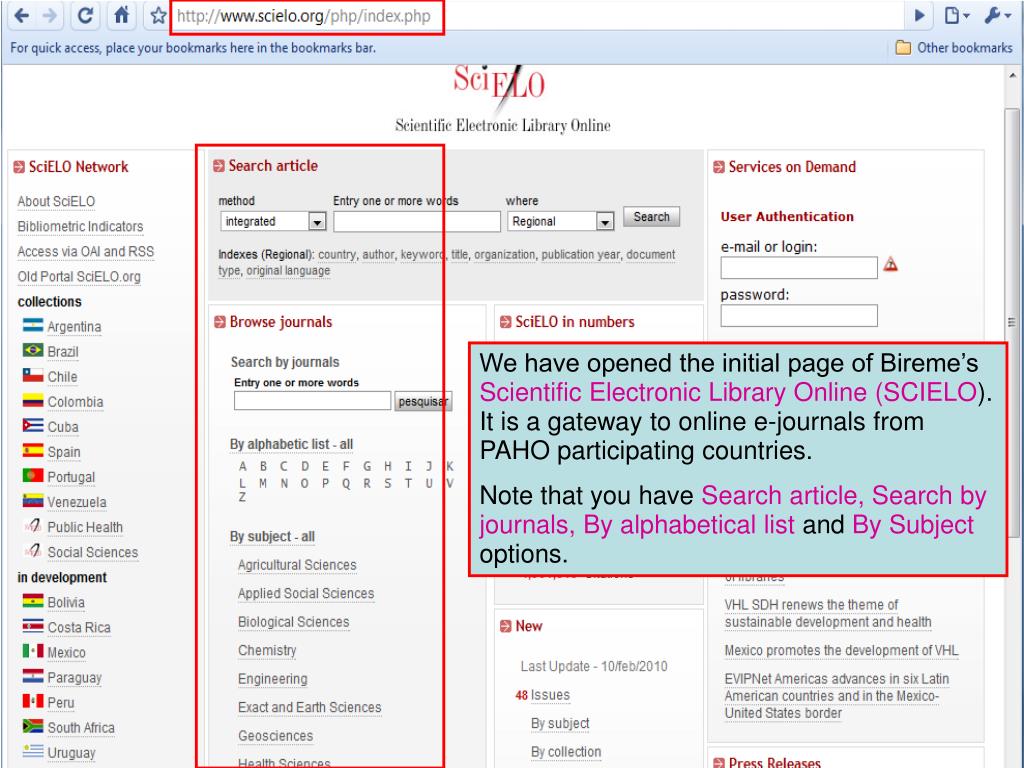Click the Uruguay flag icon
1024x768 pixels.
[33, 751]
